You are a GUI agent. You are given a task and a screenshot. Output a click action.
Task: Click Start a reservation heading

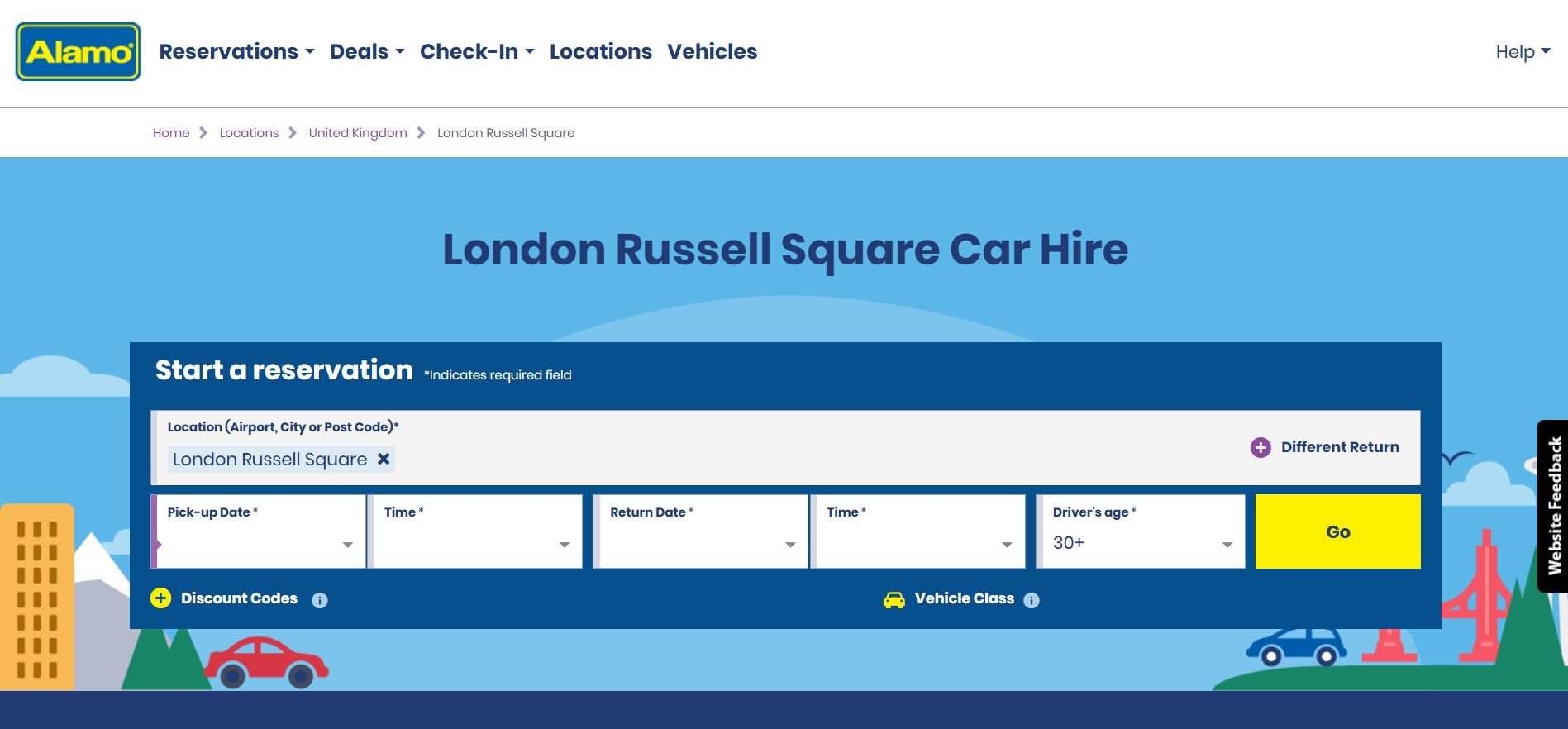[x=284, y=369]
